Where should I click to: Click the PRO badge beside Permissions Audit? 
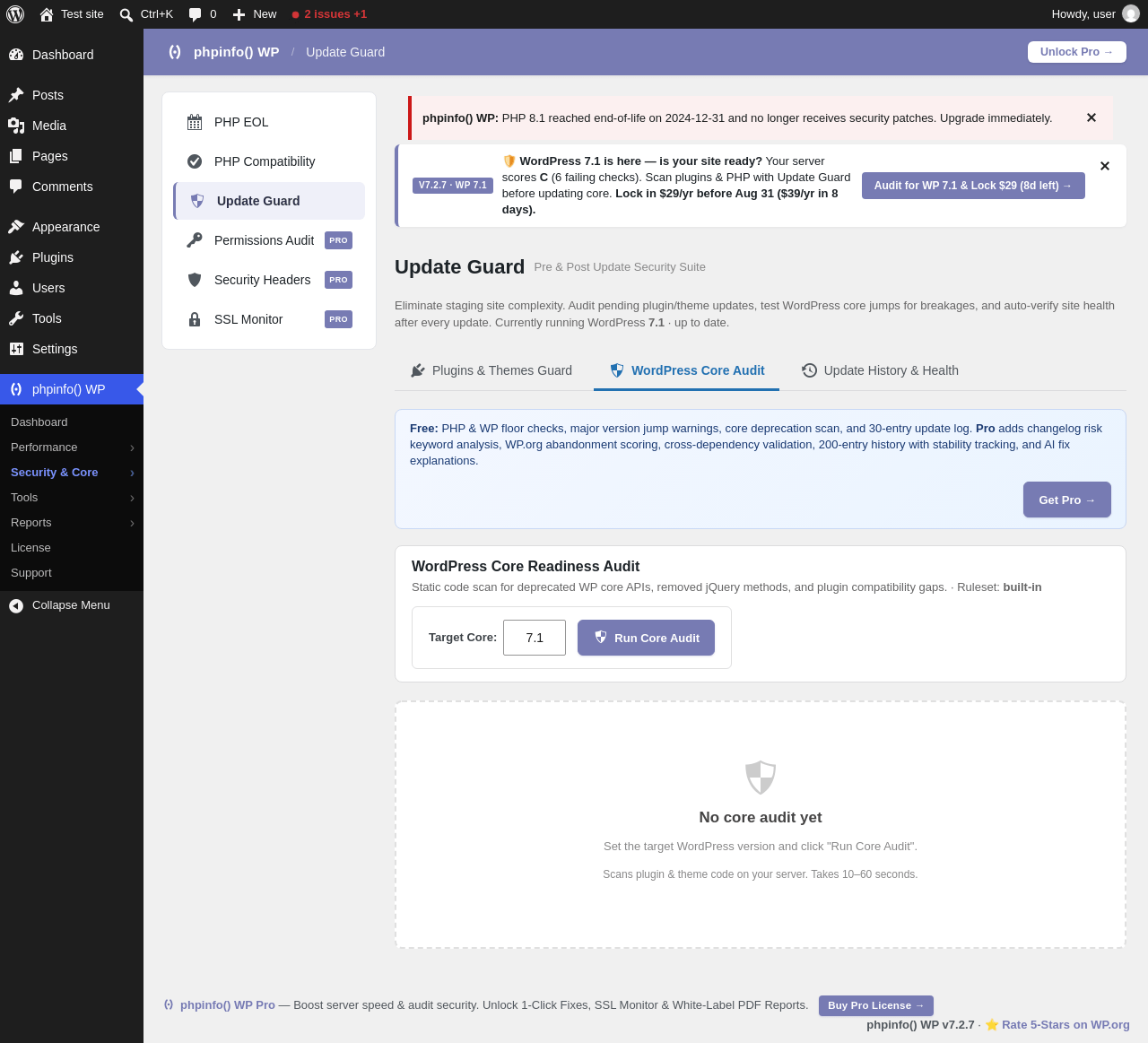point(338,240)
